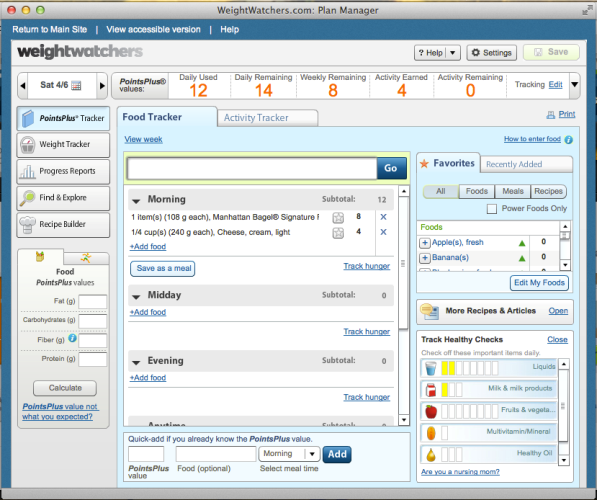Image resolution: width=597 pixels, height=500 pixels.
Task: Click Return to Main Site
Action: pyautogui.click(x=49, y=30)
